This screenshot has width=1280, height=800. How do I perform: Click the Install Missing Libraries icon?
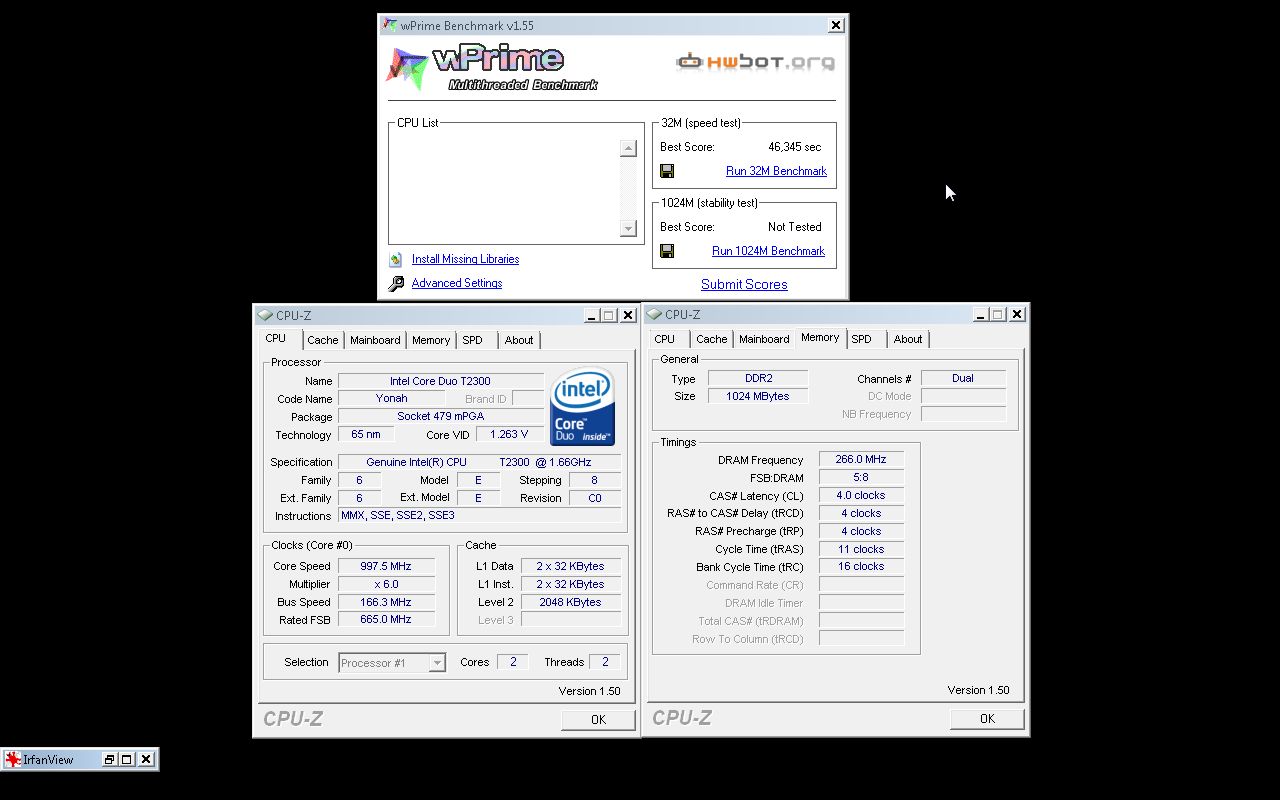point(396,259)
